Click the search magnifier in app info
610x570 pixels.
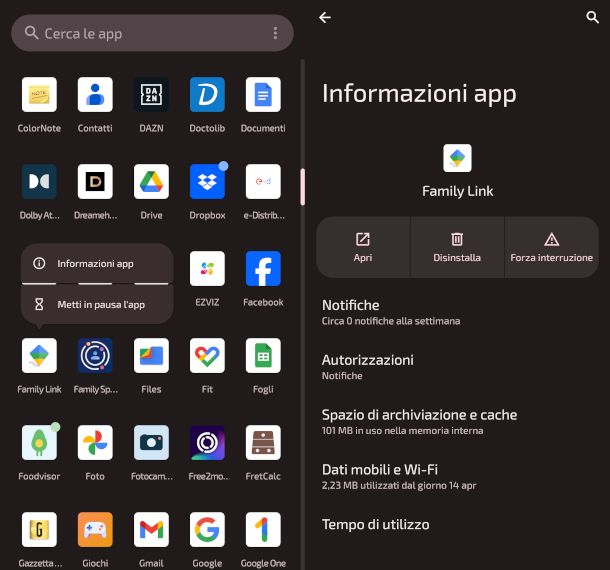pos(592,17)
